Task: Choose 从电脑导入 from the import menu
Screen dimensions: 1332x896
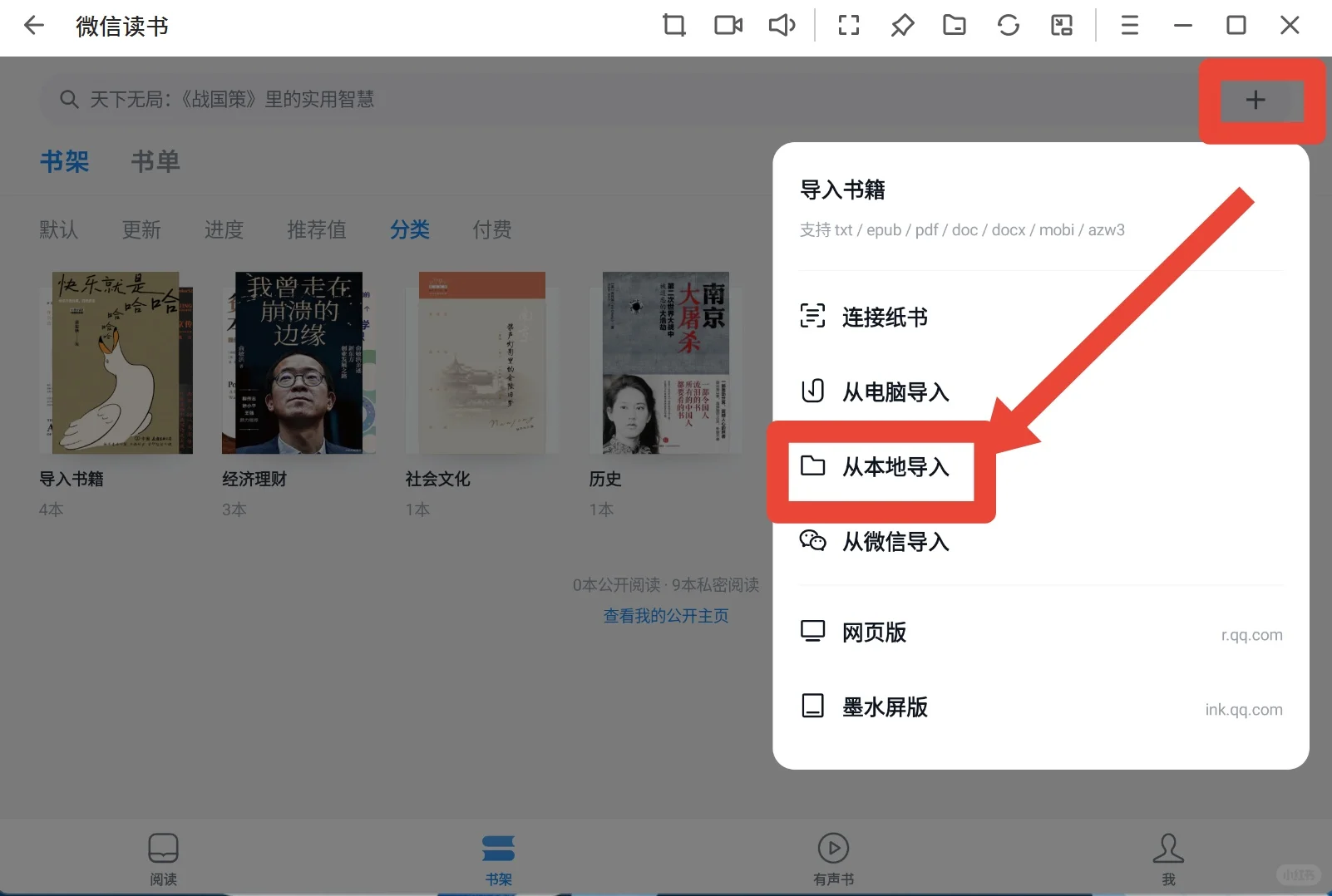Action: point(1041,391)
